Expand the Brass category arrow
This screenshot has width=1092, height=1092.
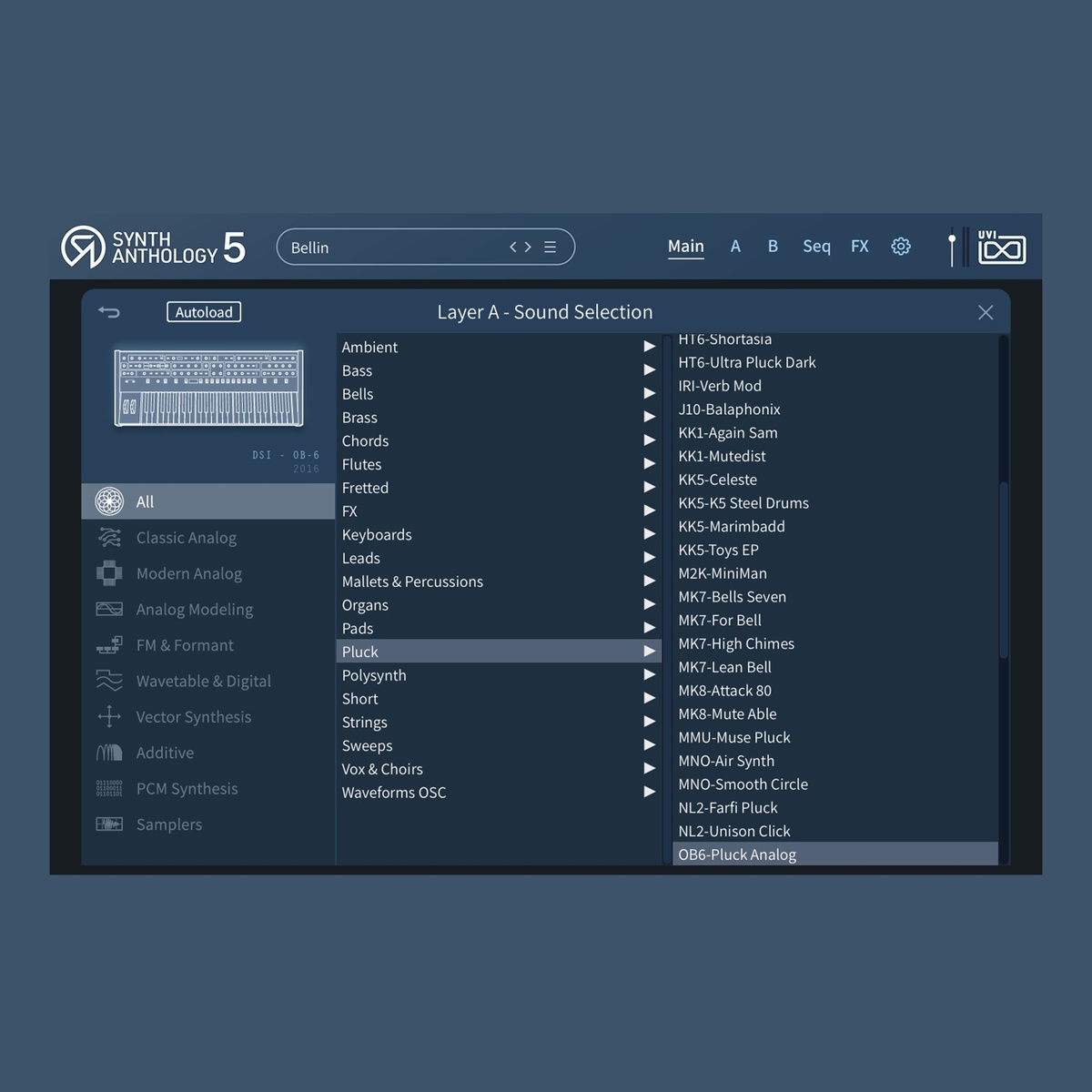(x=650, y=417)
